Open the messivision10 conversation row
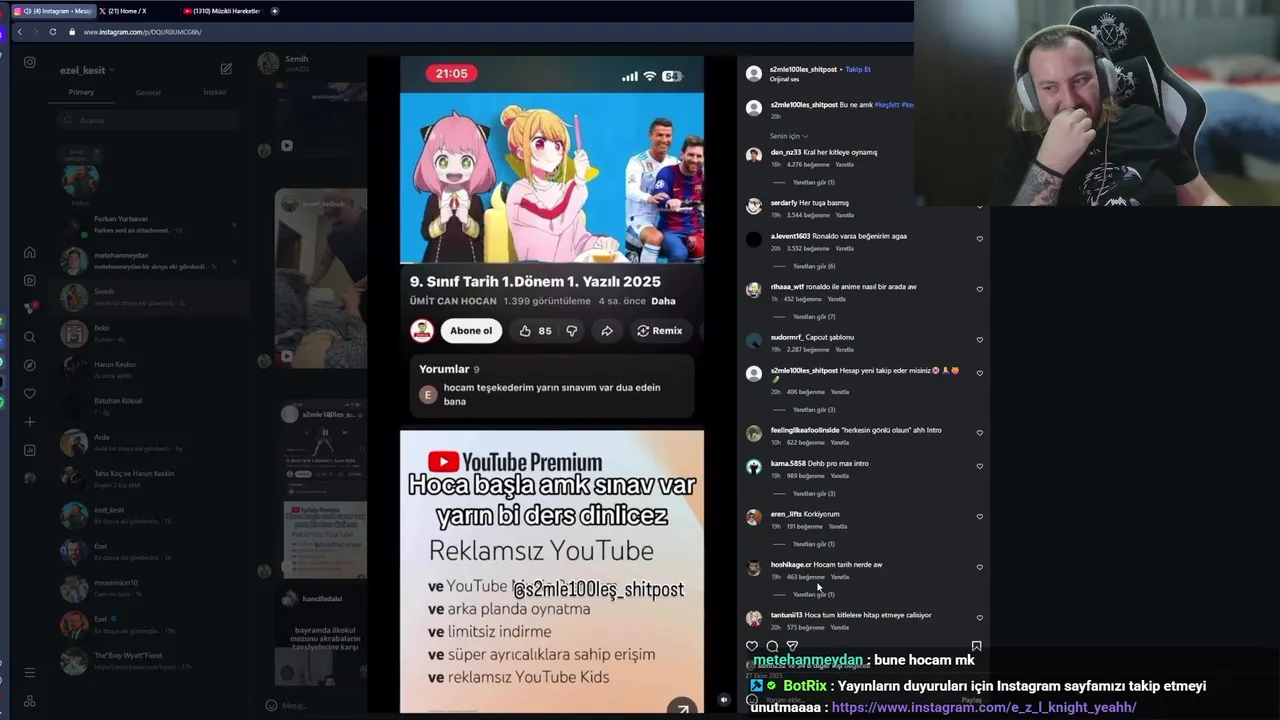 click(148, 588)
